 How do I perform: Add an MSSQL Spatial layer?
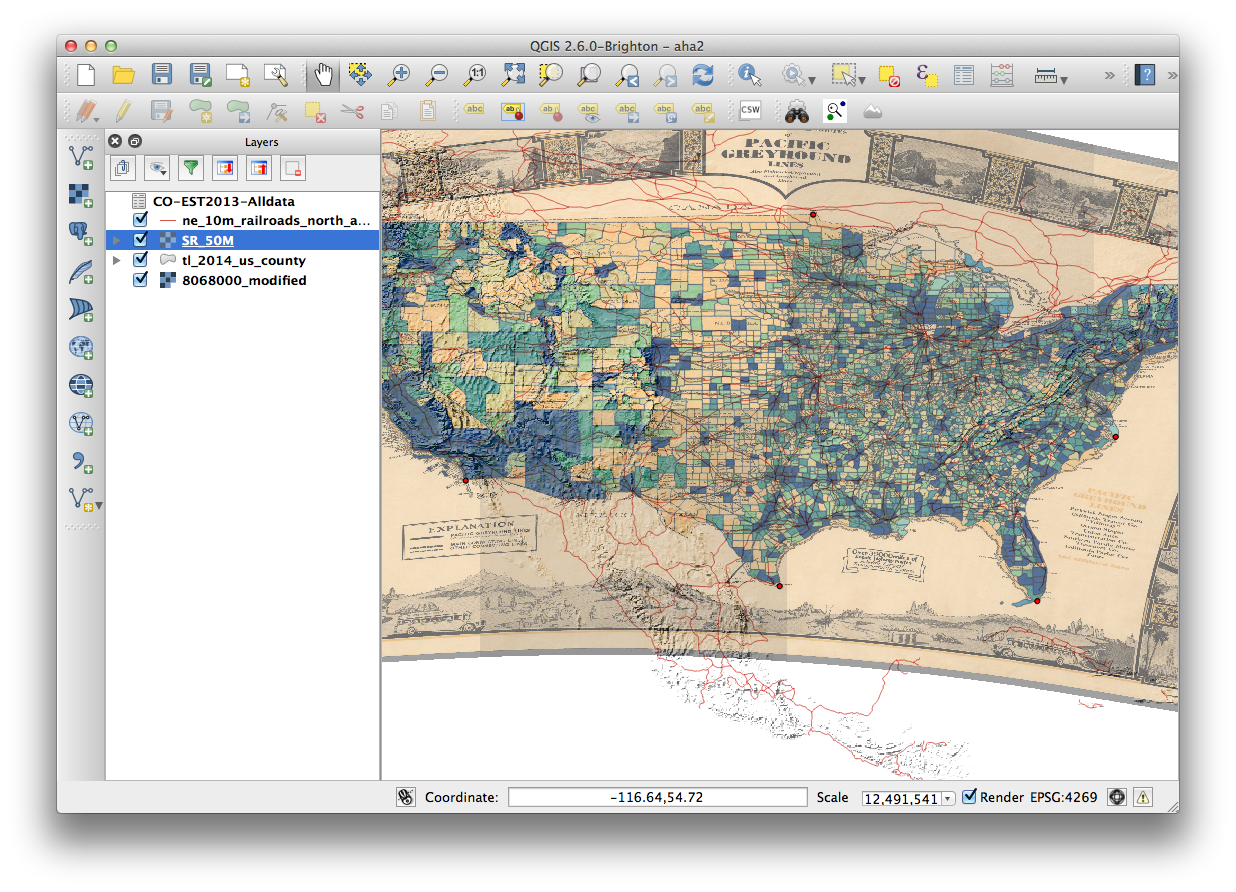tap(81, 309)
